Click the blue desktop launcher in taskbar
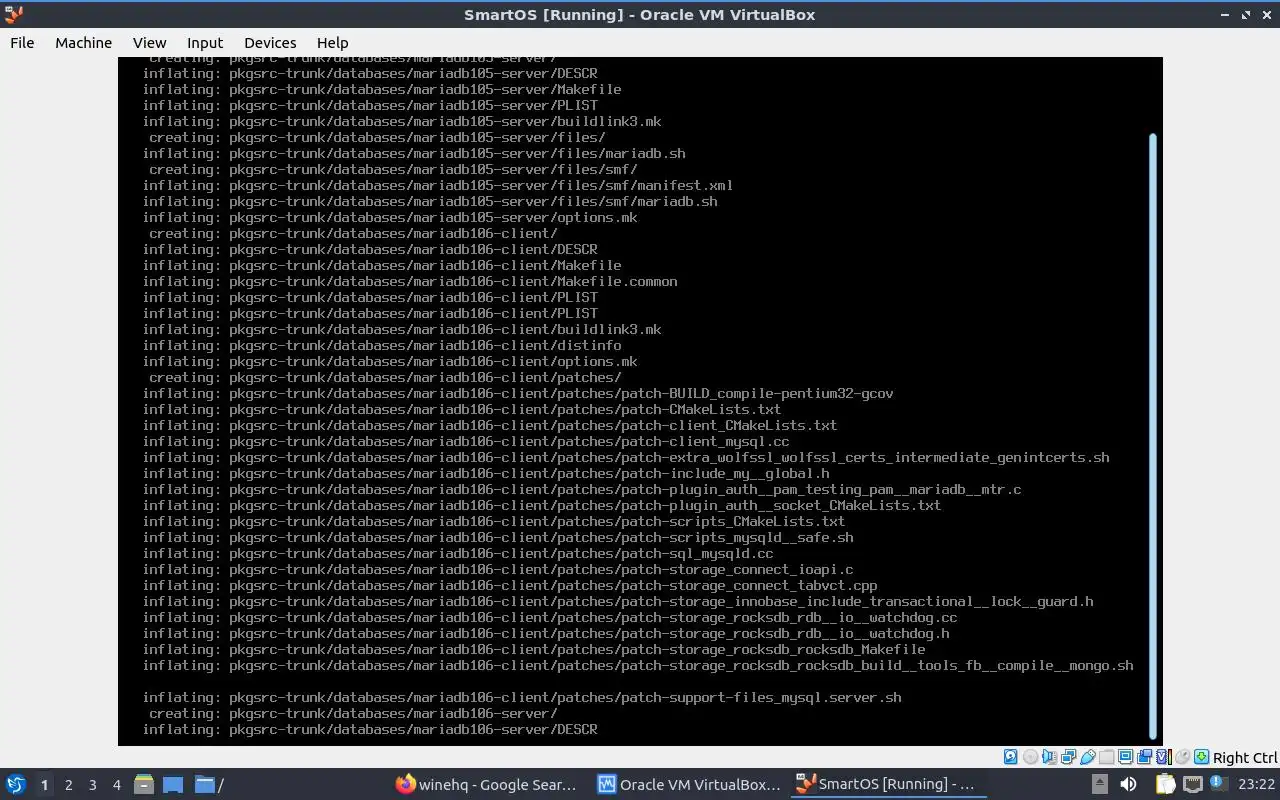This screenshot has height=800, width=1280. (172, 785)
